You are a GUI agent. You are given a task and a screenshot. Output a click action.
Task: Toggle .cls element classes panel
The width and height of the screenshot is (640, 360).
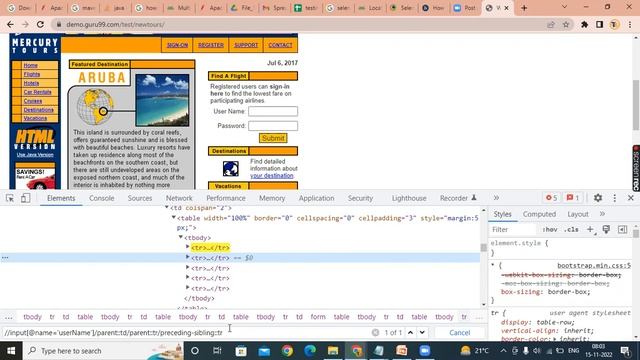(571, 229)
